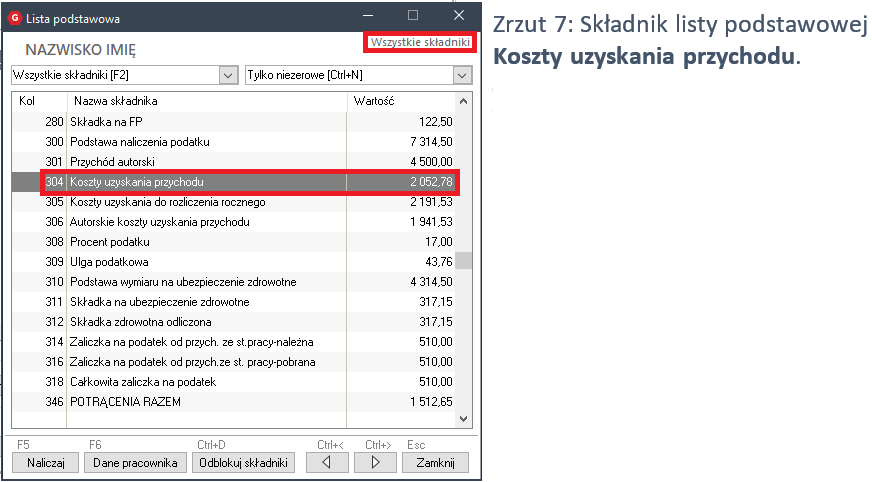Click the Kol column header
Screen dimensions: 872x482
(x=39, y=101)
